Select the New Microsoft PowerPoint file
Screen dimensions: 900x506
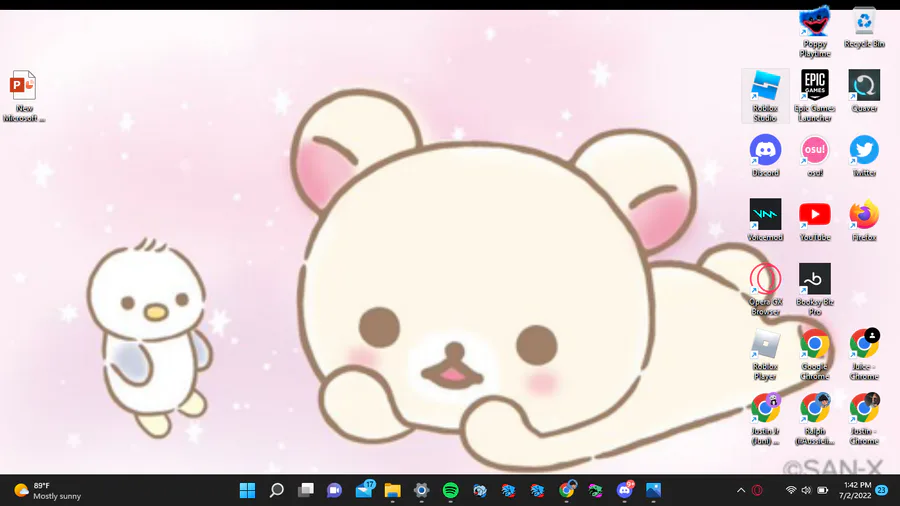pyautogui.click(x=24, y=96)
